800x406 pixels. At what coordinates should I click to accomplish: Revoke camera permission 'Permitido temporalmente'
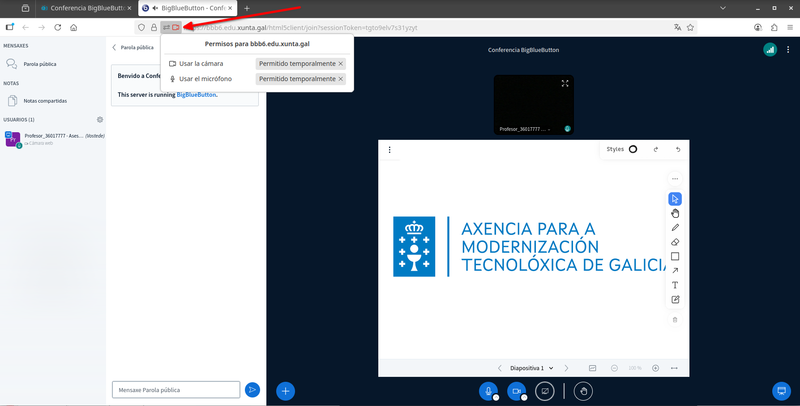click(x=340, y=63)
